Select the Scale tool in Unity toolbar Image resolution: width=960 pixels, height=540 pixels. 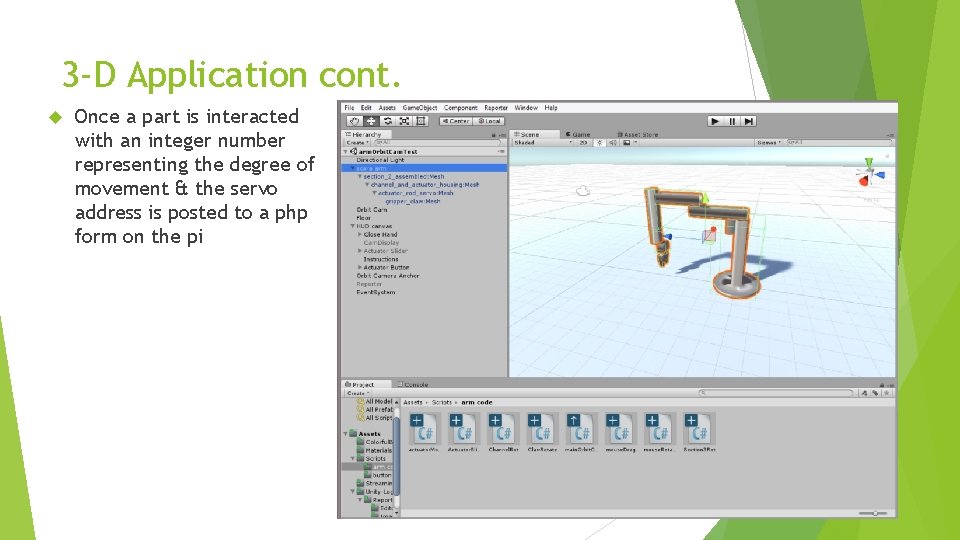[x=404, y=121]
